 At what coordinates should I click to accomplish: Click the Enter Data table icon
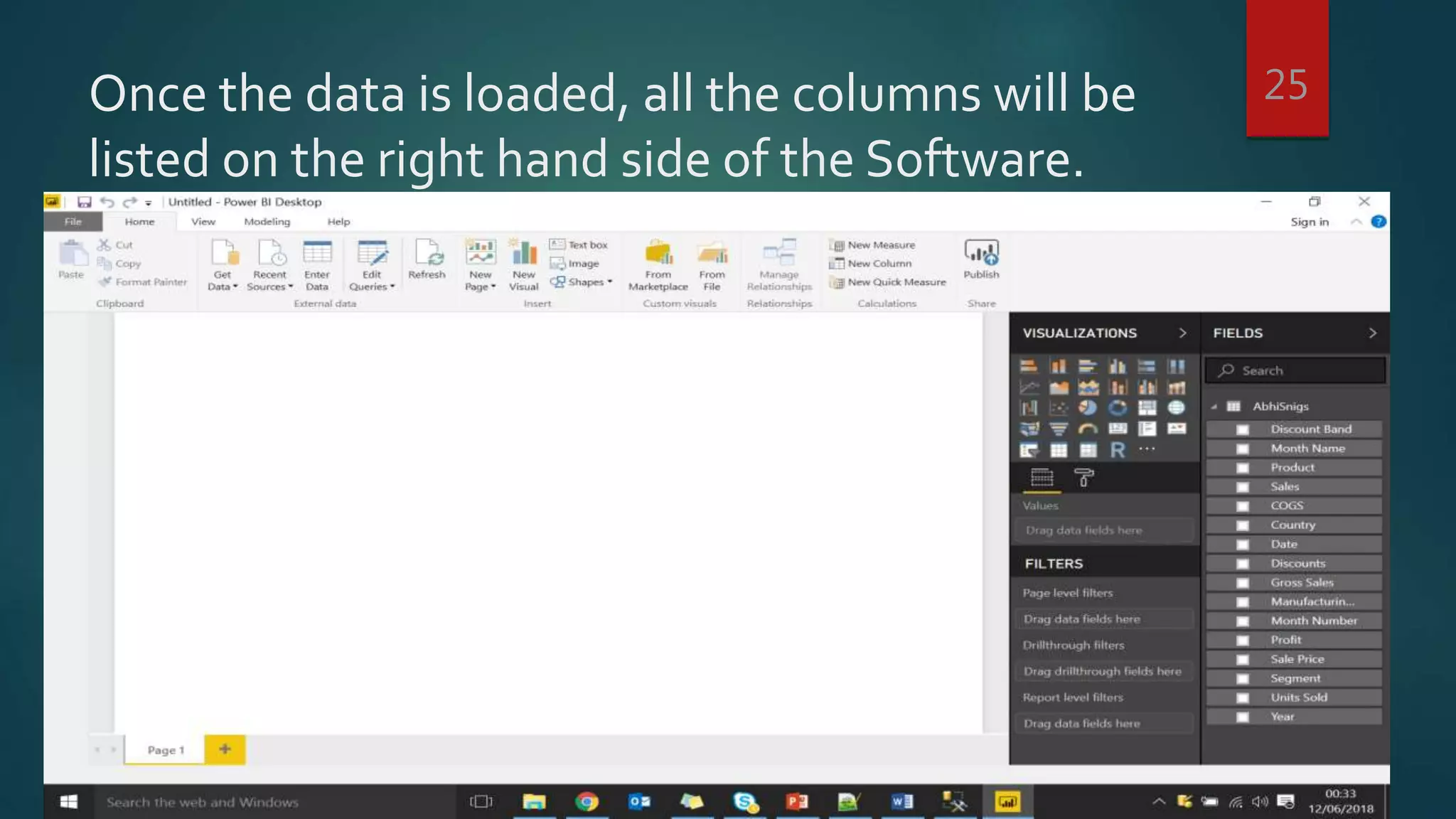tap(317, 252)
